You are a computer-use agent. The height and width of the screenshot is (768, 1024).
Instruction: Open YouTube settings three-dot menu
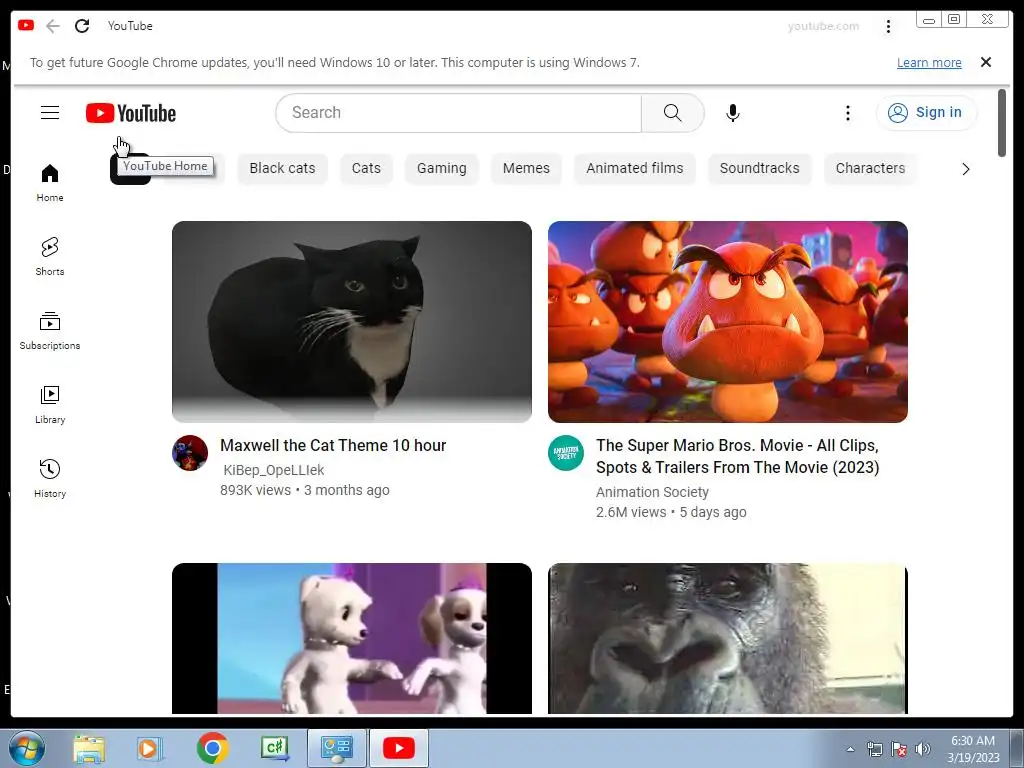[848, 113]
